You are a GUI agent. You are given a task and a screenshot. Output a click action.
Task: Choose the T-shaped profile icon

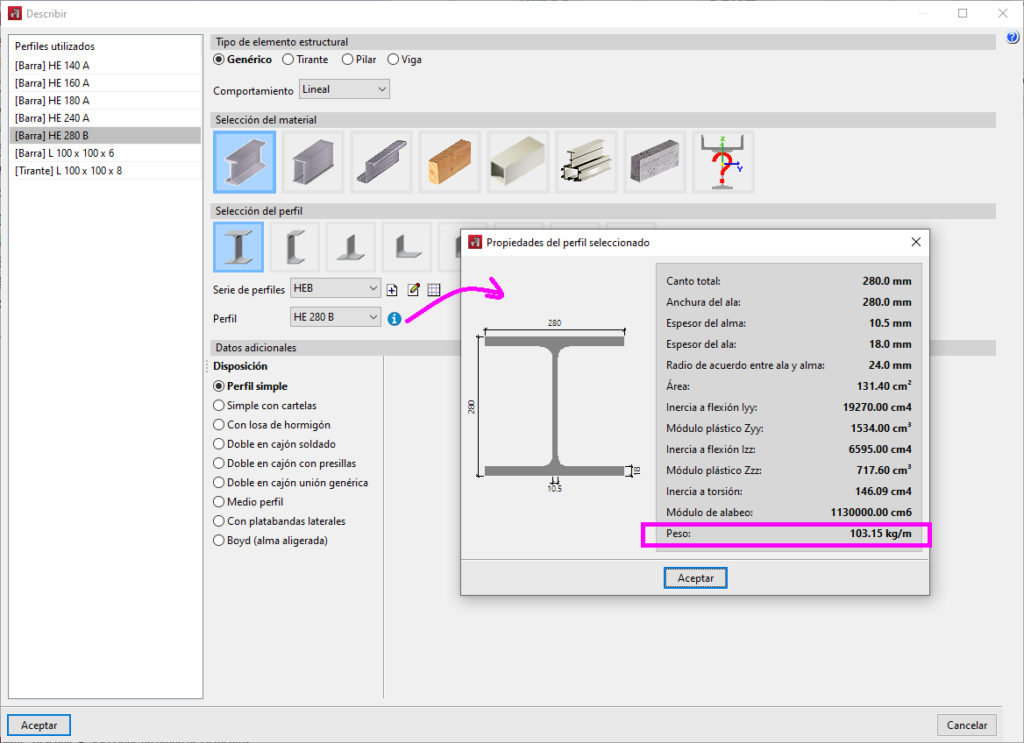tap(351, 247)
